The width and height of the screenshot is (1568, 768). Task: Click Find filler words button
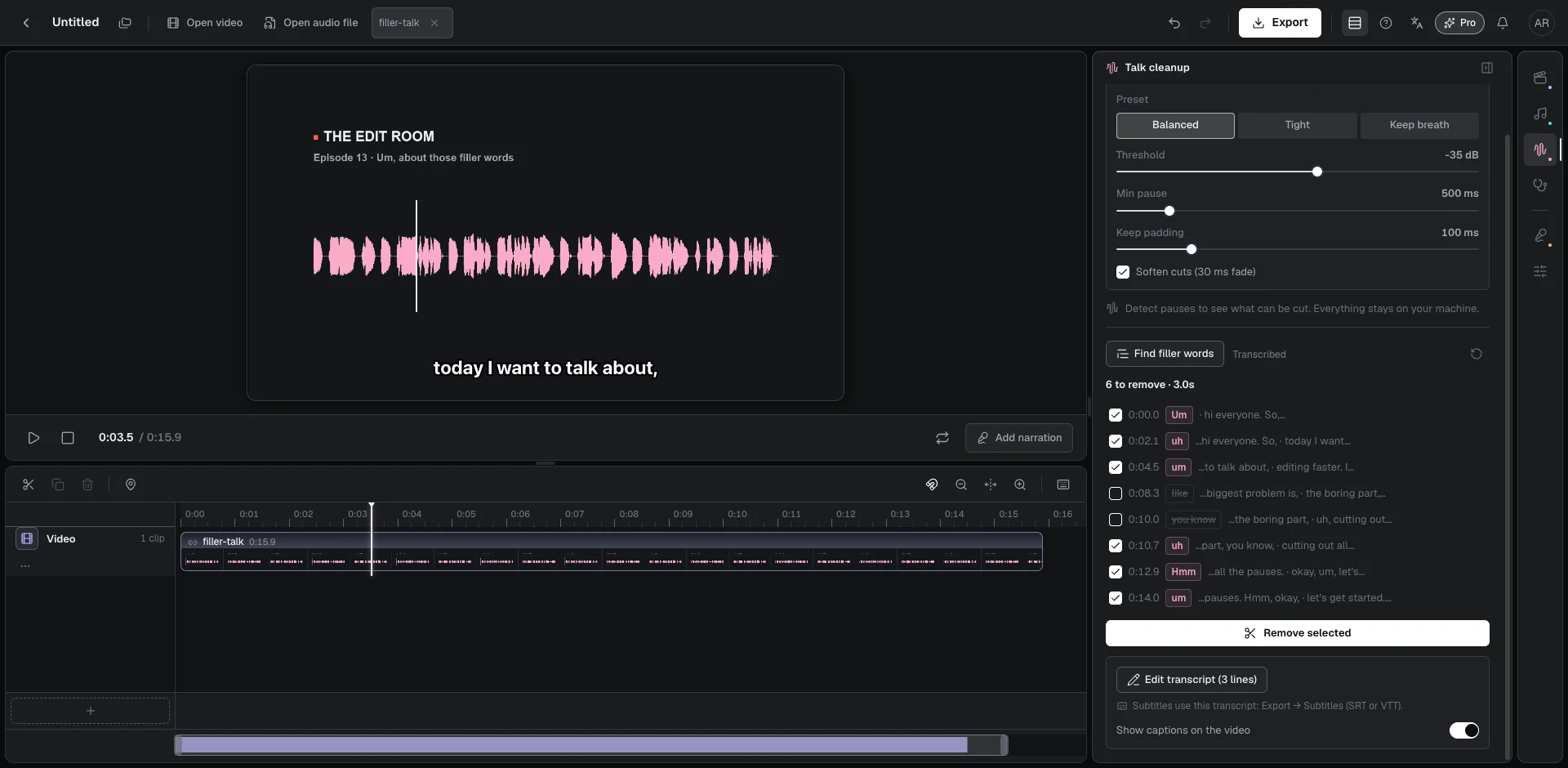[x=1165, y=354]
